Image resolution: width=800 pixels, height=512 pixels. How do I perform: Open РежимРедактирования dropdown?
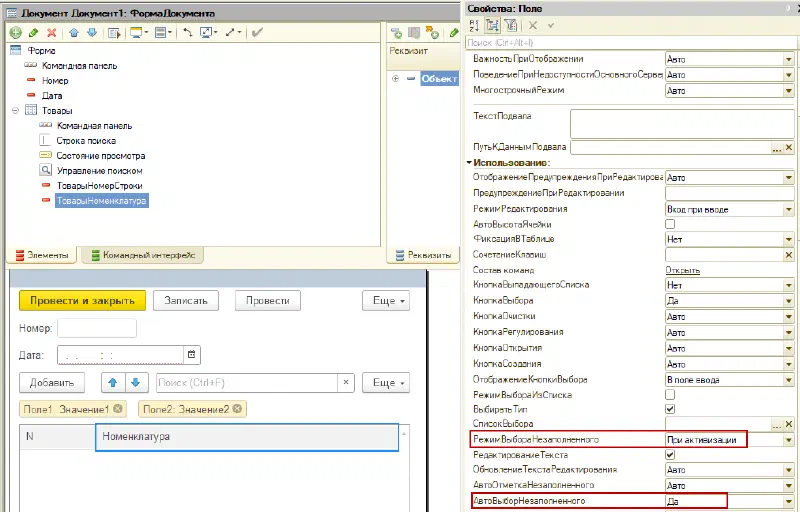coord(789,209)
